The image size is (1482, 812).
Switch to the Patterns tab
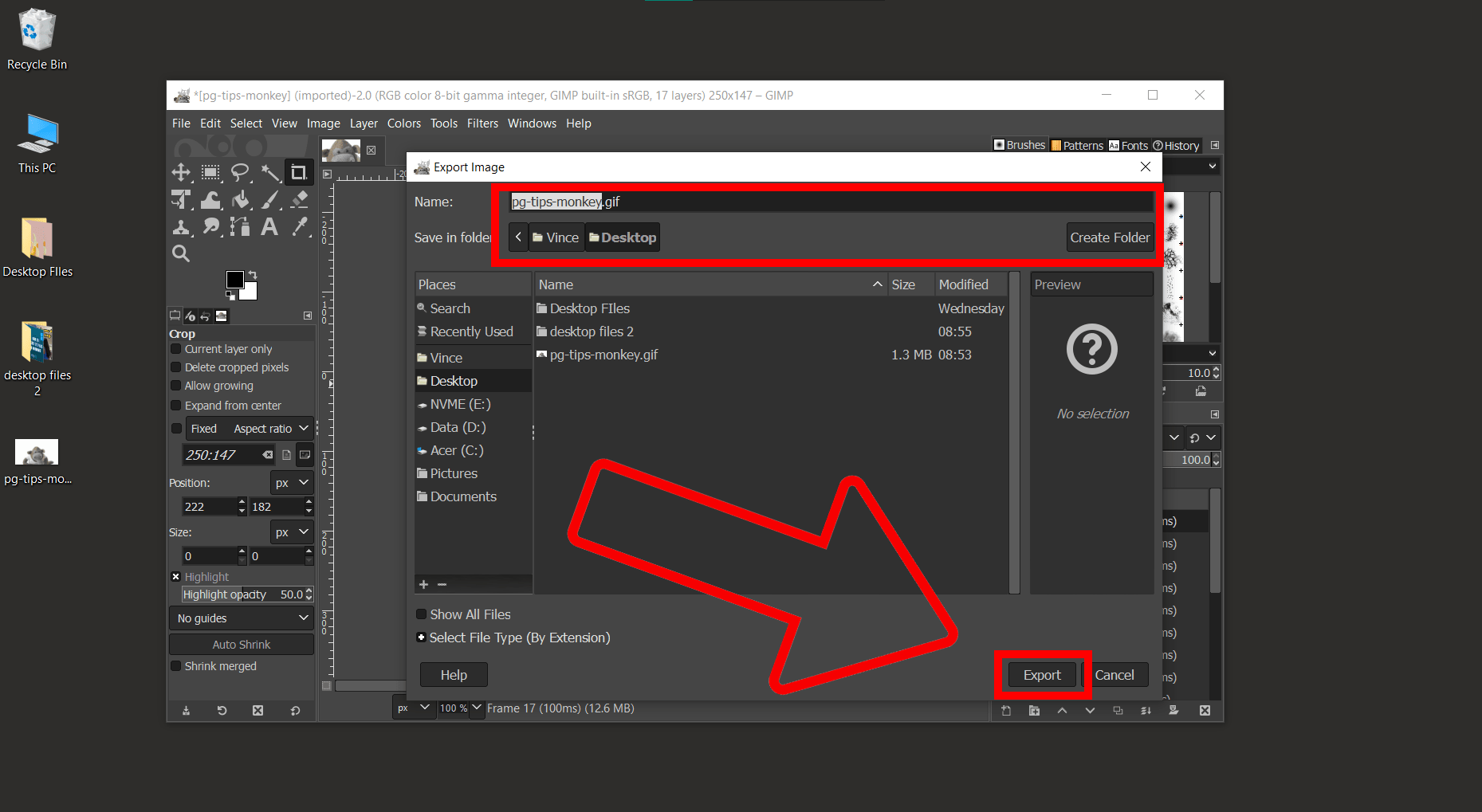coord(1077,145)
